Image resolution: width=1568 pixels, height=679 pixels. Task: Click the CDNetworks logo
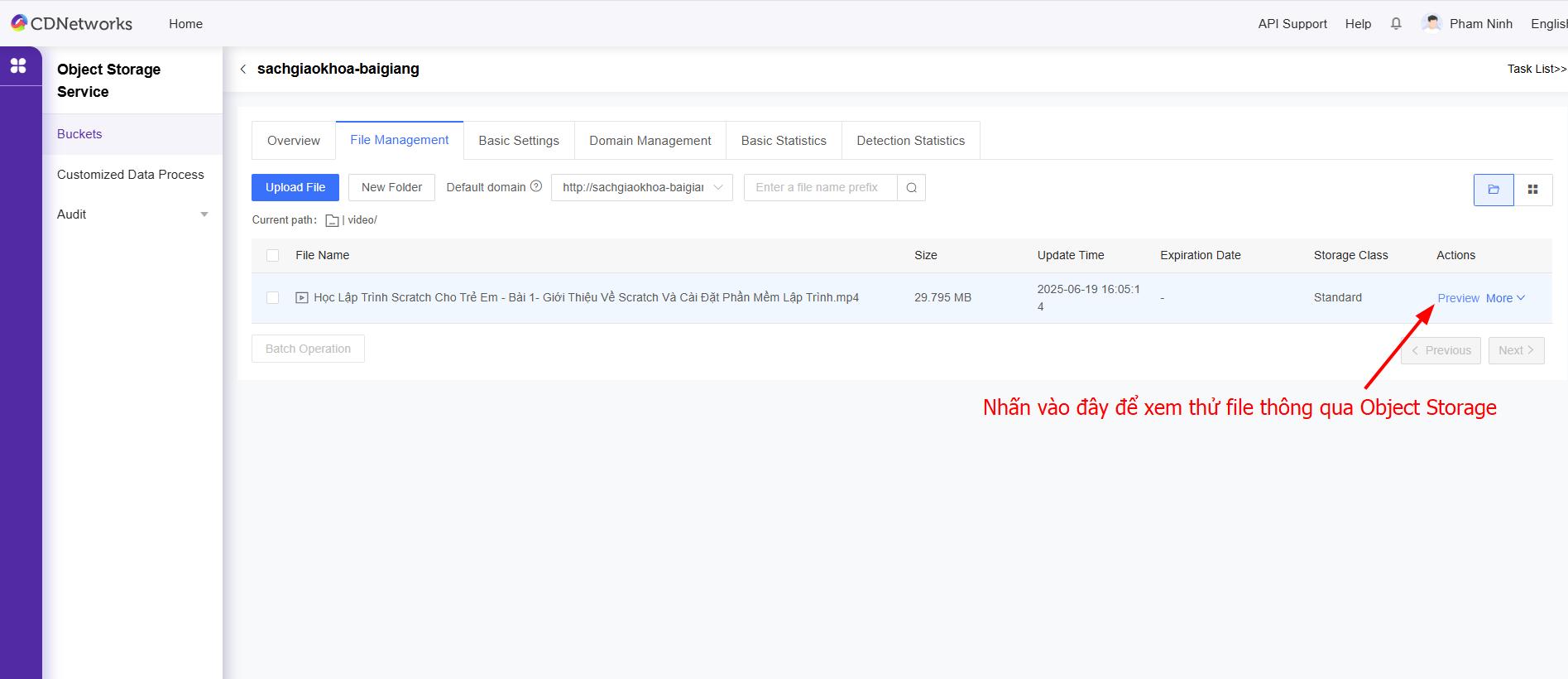(x=71, y=24)
